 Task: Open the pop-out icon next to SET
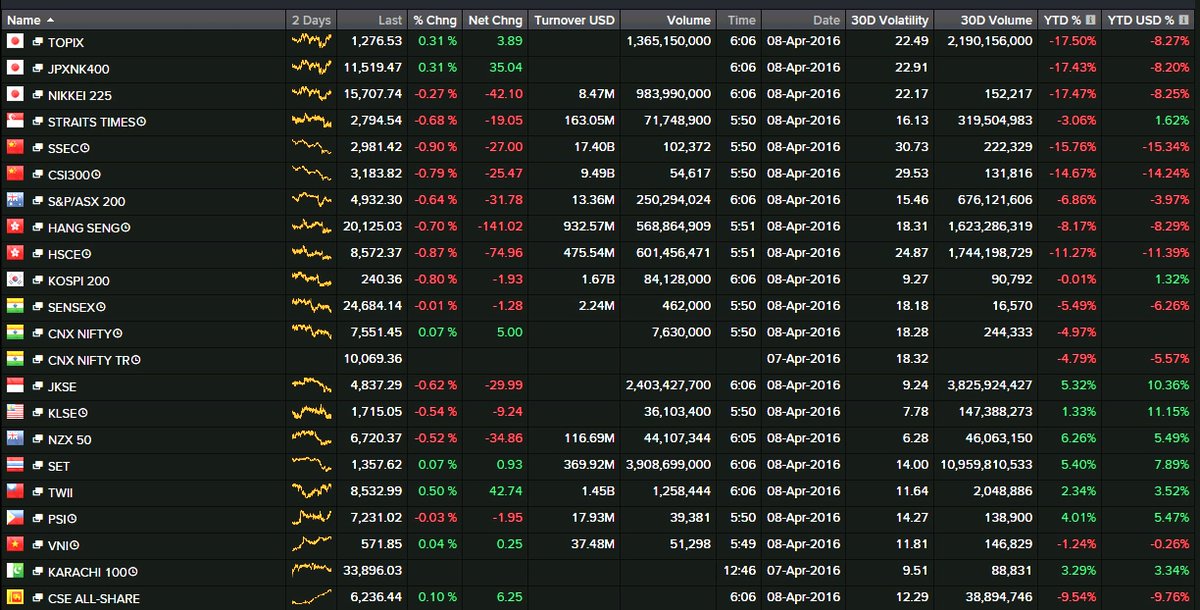[37, 466]
